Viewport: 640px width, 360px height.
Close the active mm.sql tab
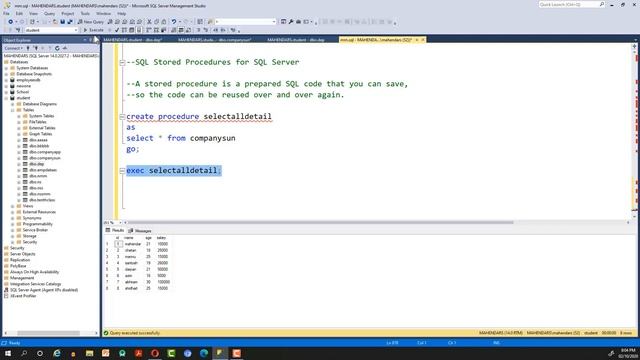pyautogui.click(x=423, y=40)
